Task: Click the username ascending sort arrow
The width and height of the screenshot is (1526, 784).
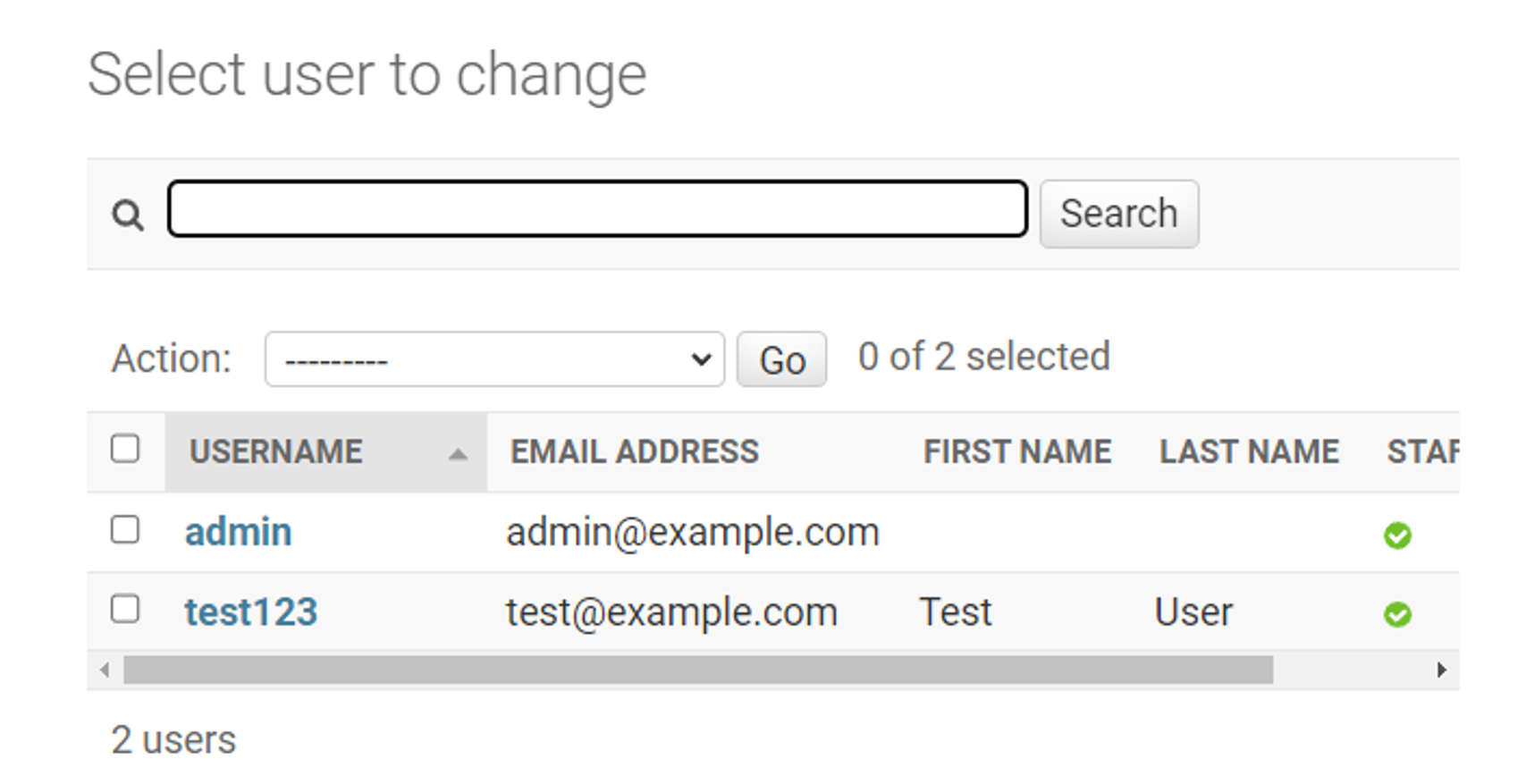Action: pos(458,454)
